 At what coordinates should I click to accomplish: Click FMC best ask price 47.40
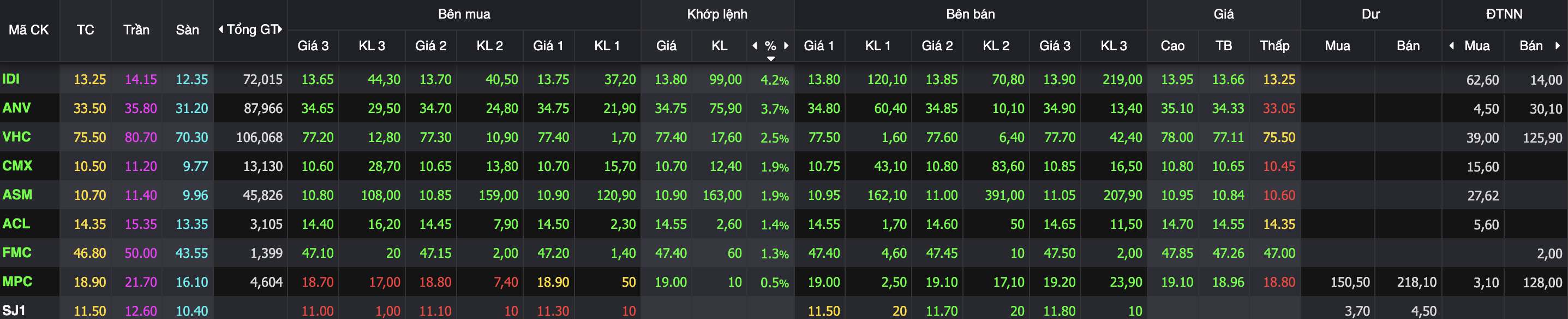pyautogui.click(x=824, y=253)
